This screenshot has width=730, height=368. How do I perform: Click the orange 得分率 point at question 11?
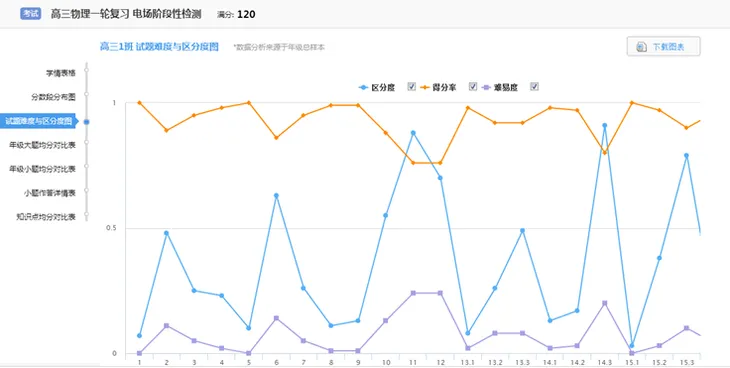[413, 163]
